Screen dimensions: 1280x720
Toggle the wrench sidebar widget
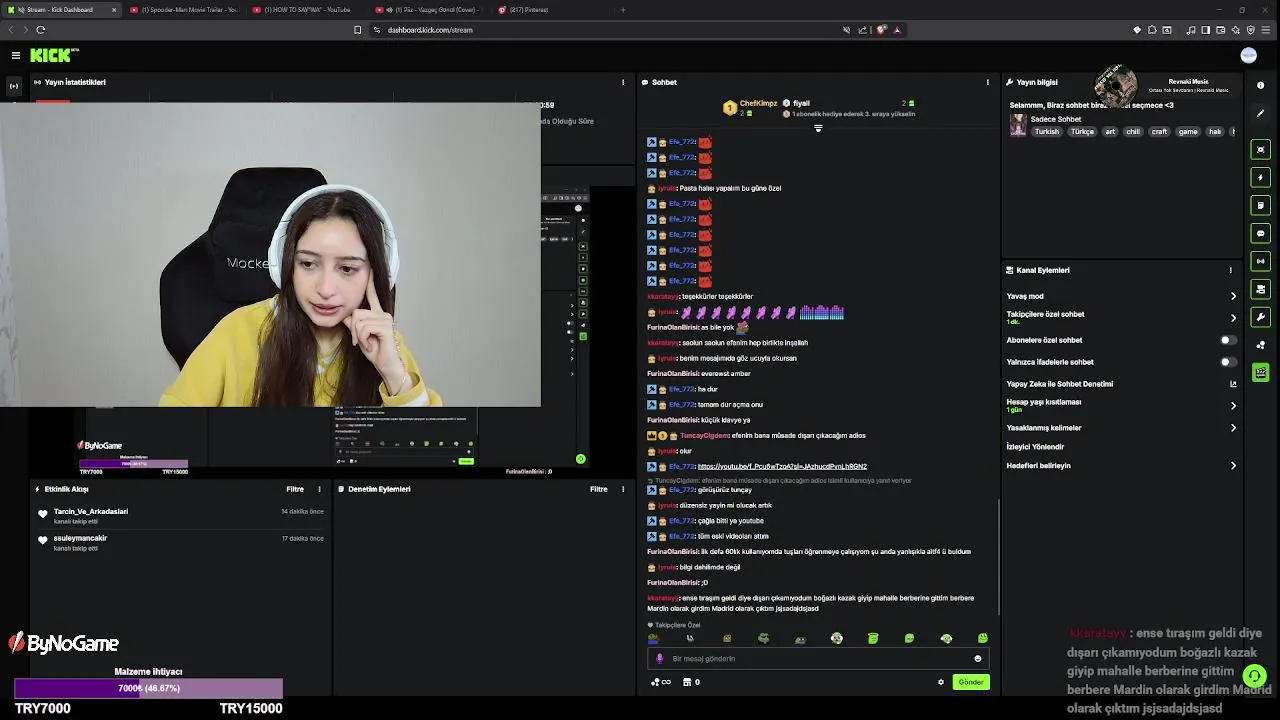click(1261, 317)
